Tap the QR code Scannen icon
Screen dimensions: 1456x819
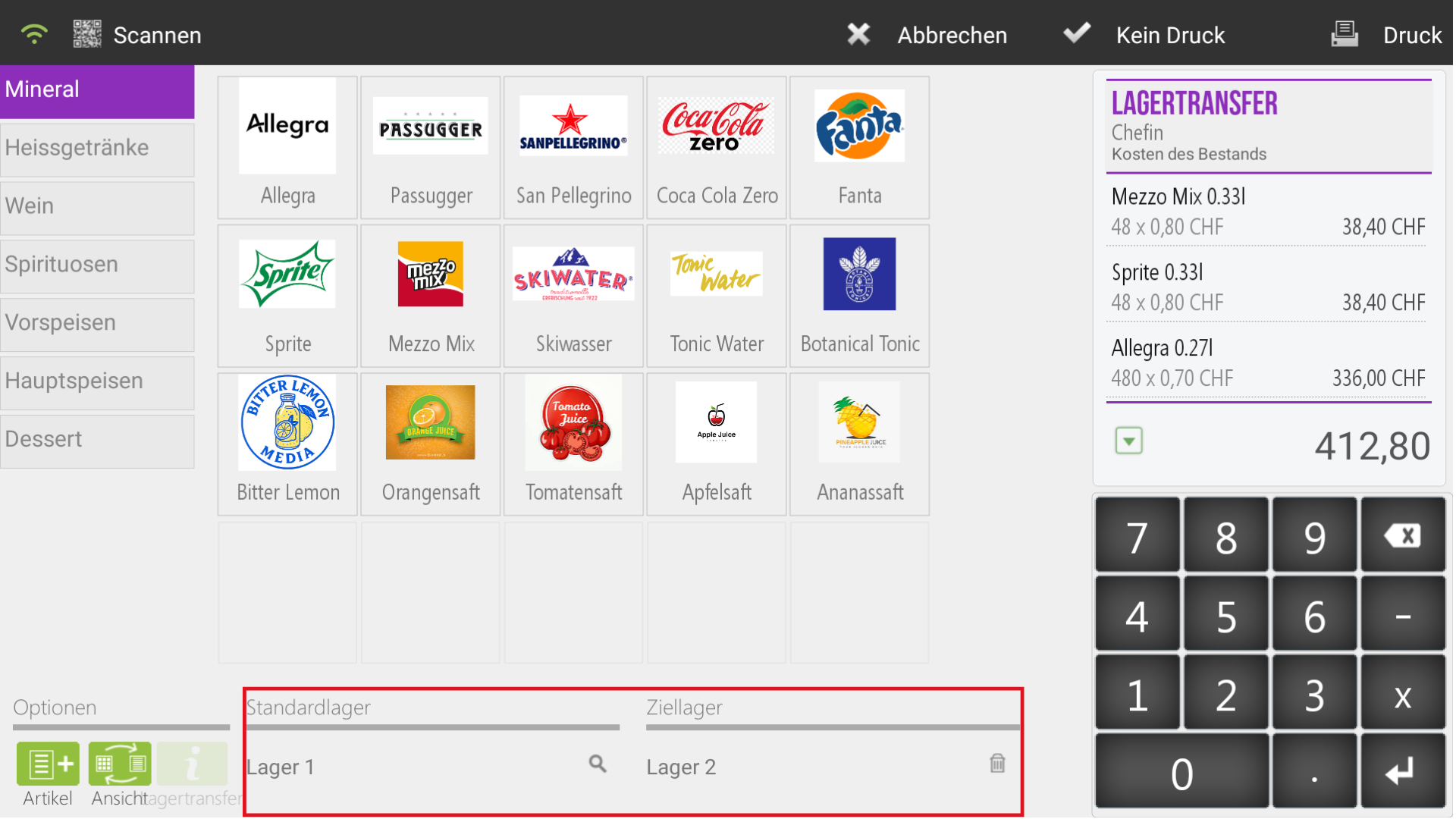tap(87, 34)
